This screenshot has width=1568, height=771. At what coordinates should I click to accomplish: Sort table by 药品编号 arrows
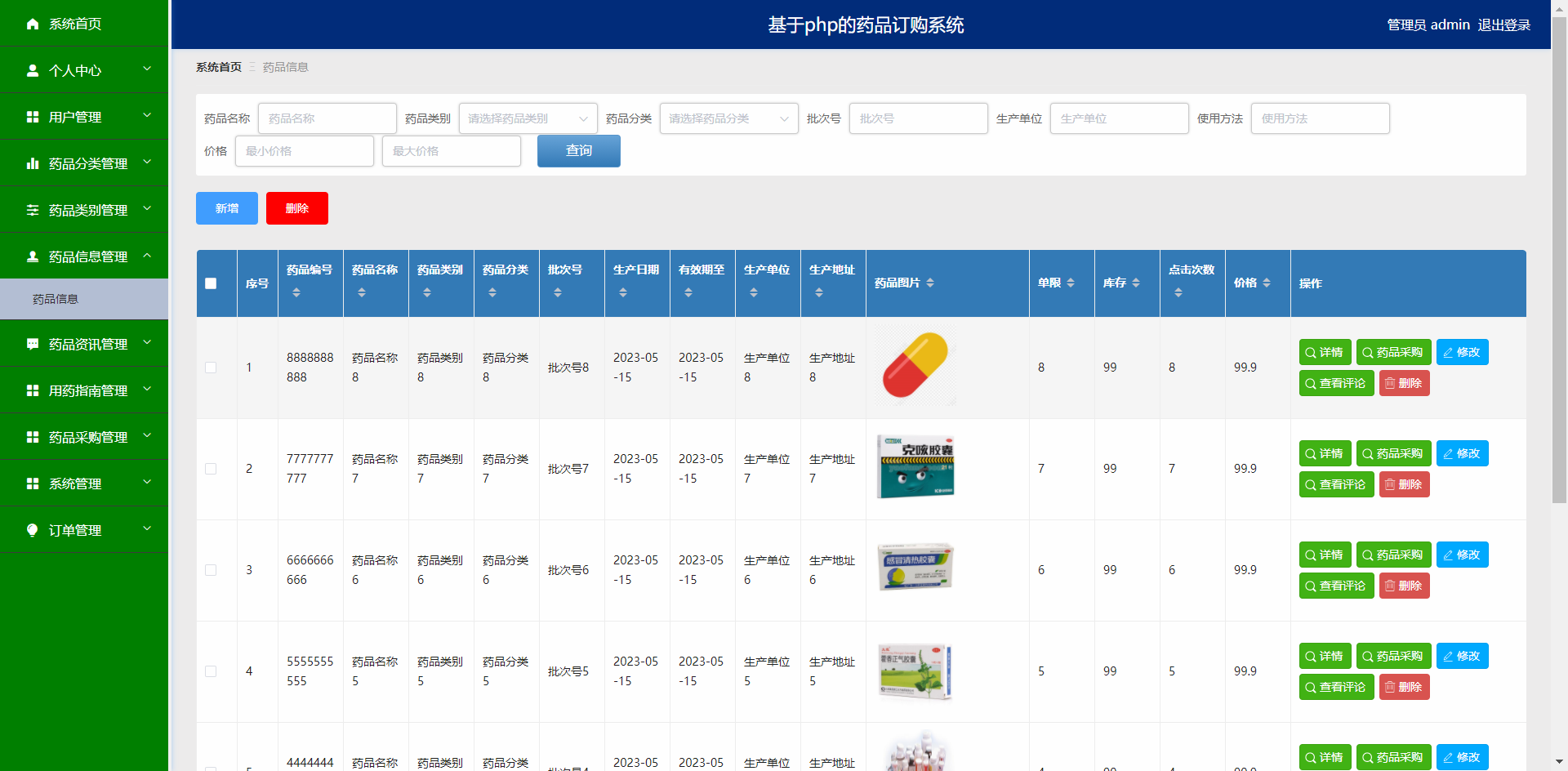click(x=296, y=292)
